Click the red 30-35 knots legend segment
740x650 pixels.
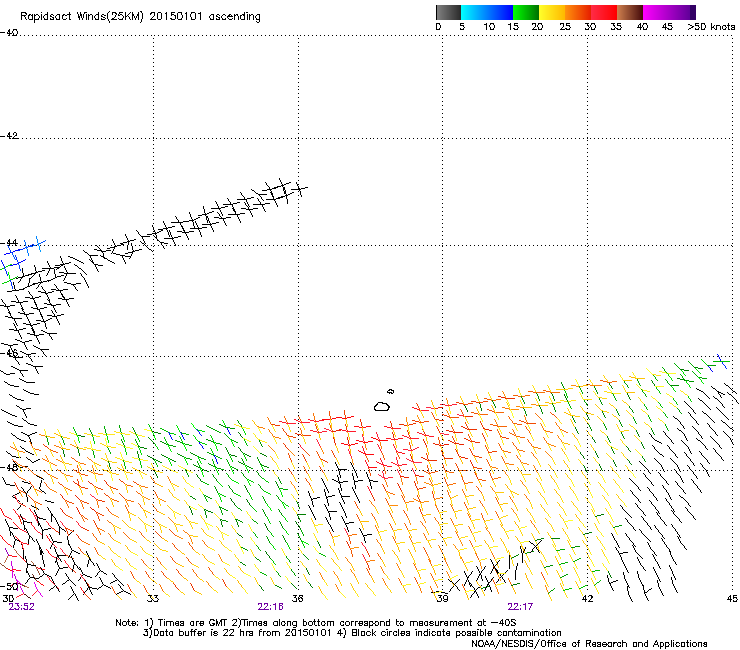point(604,12)
